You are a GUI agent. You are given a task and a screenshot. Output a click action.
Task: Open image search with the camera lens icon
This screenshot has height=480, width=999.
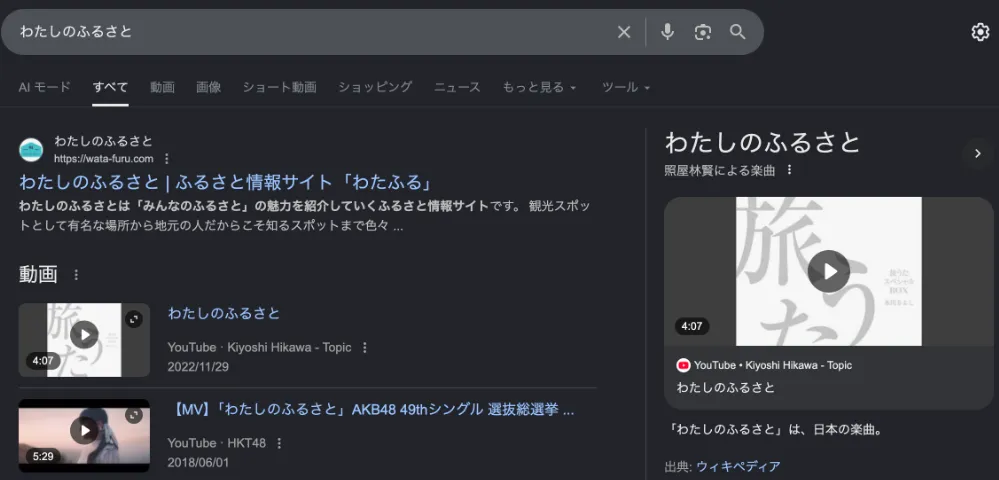tap(702, 32)
